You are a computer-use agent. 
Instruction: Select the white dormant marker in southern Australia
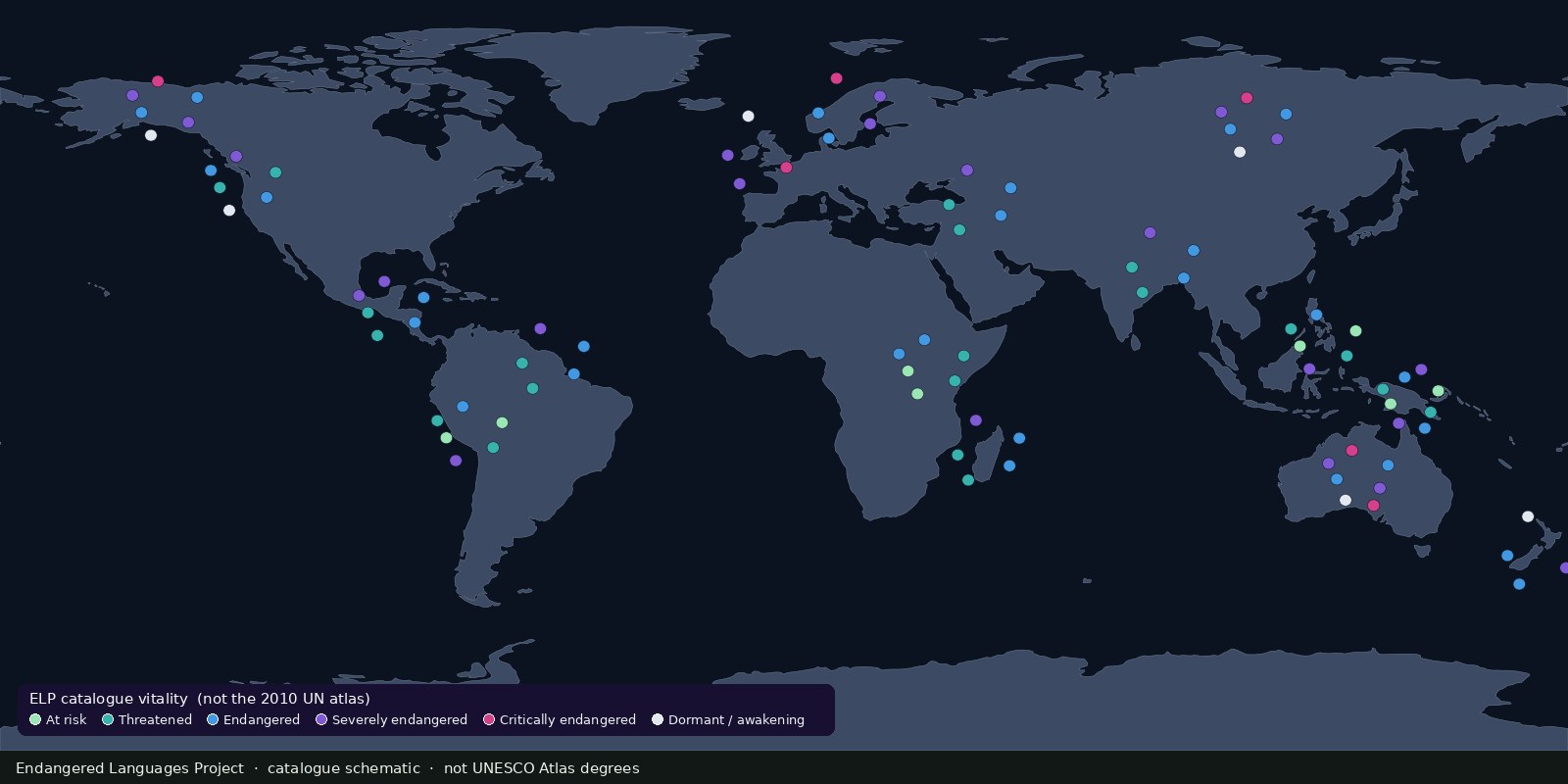(x=1346, y=501)
